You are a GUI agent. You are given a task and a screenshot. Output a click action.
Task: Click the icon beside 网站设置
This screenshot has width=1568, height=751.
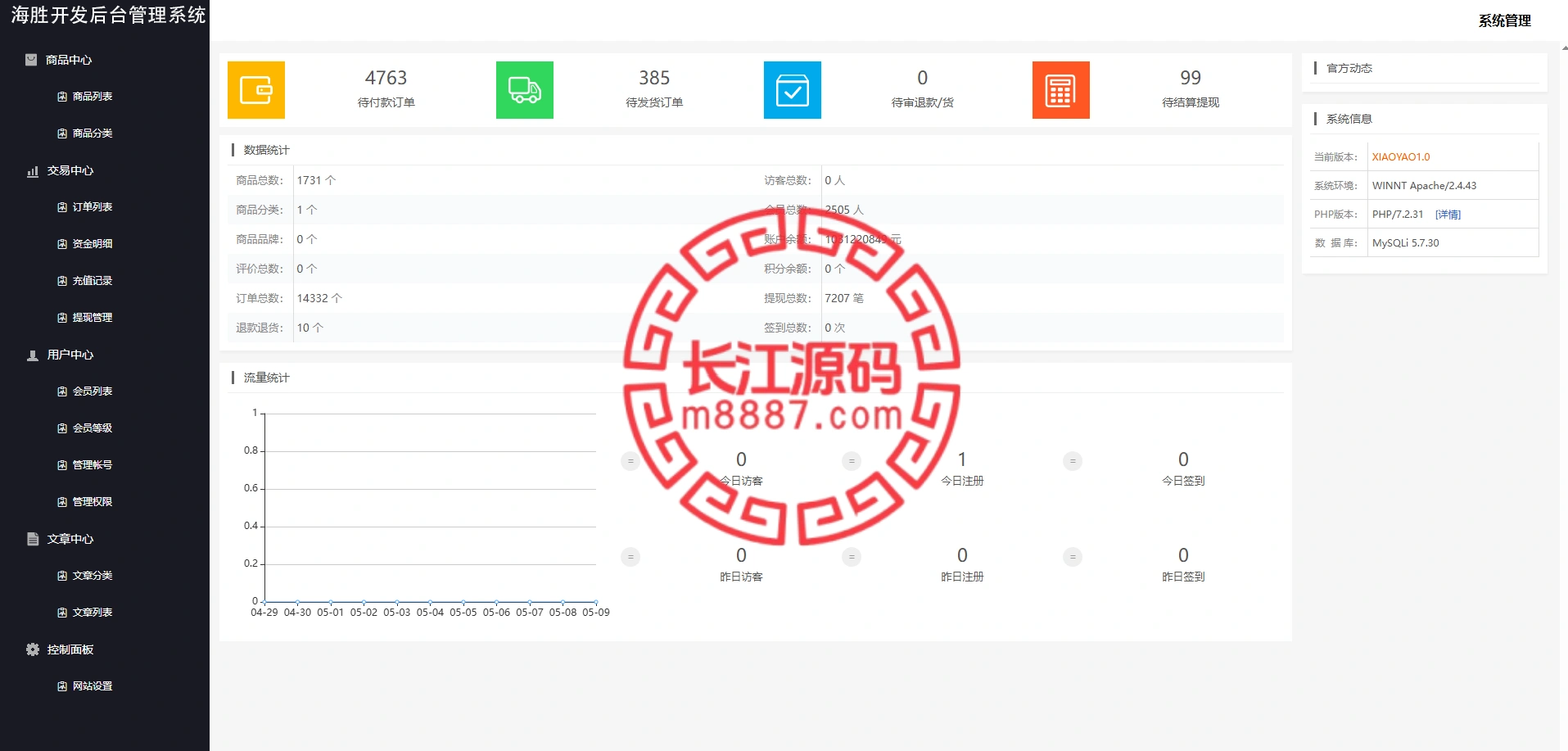click(x=62, y=686)
